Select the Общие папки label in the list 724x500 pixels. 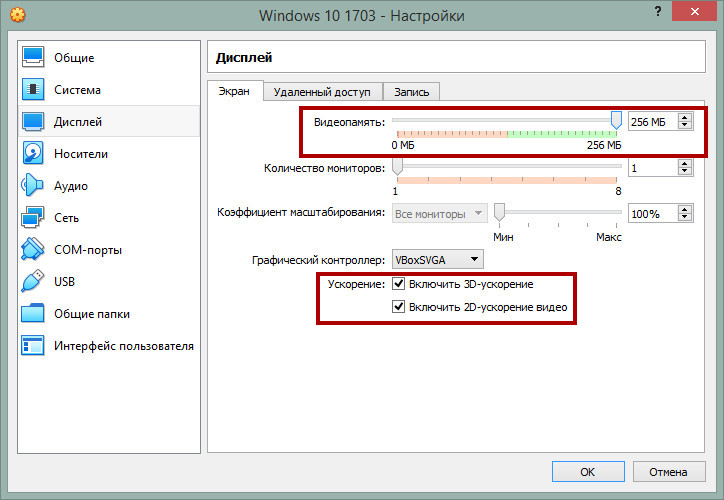(x=92, y=314)
